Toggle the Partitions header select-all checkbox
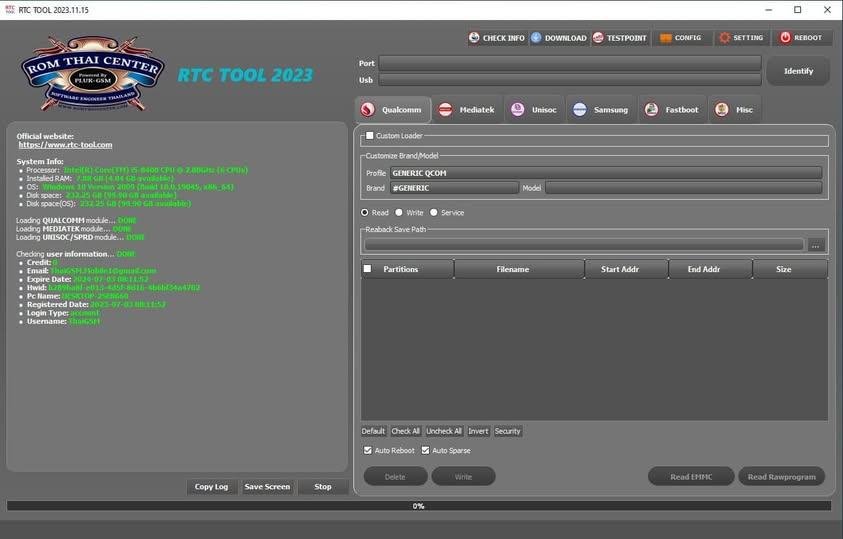This screenshot has height=539, width=843. [368, 268]
